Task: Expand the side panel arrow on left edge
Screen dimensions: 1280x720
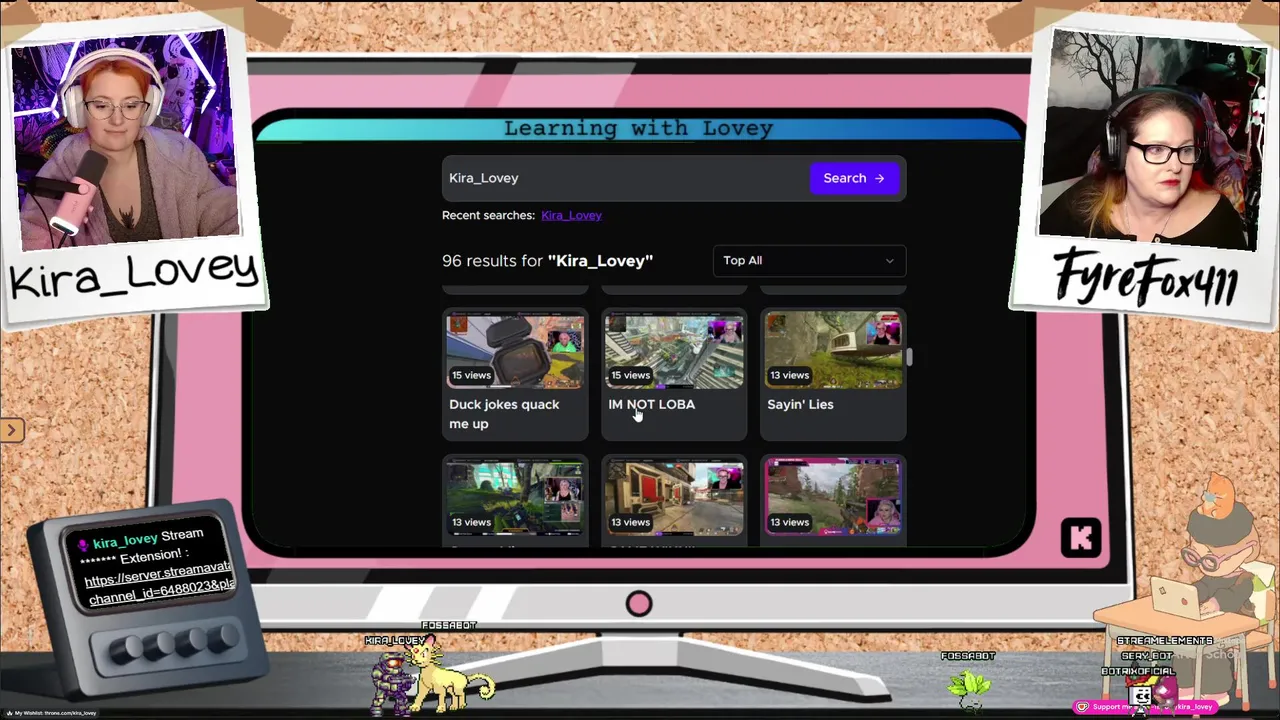Action: (11, 430)
